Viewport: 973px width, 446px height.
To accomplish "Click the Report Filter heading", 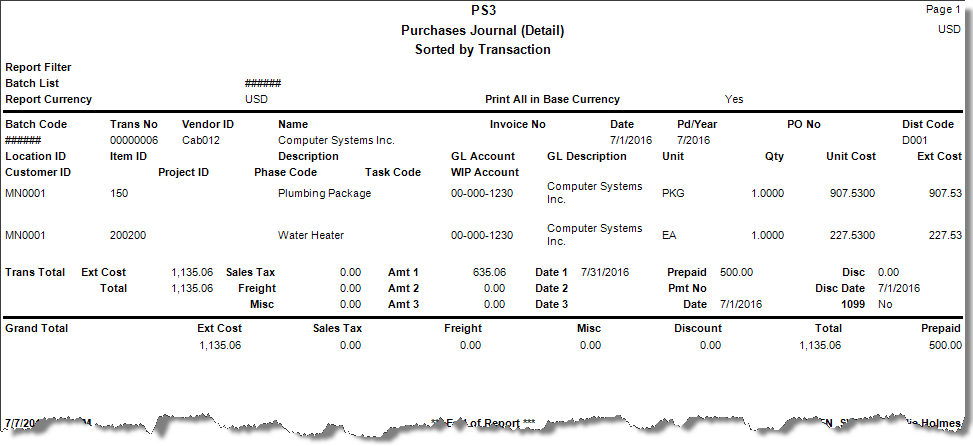I will point(38,67).
